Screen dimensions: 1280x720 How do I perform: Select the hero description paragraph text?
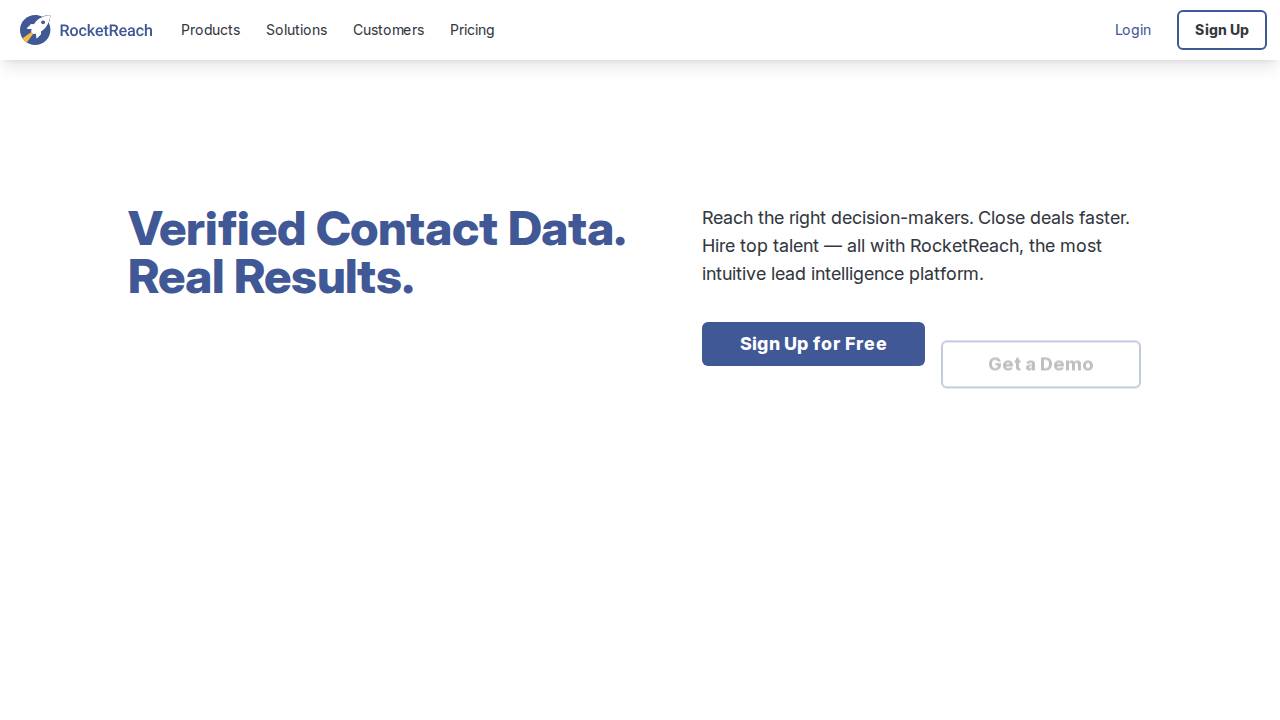click(x=915, y=246)
